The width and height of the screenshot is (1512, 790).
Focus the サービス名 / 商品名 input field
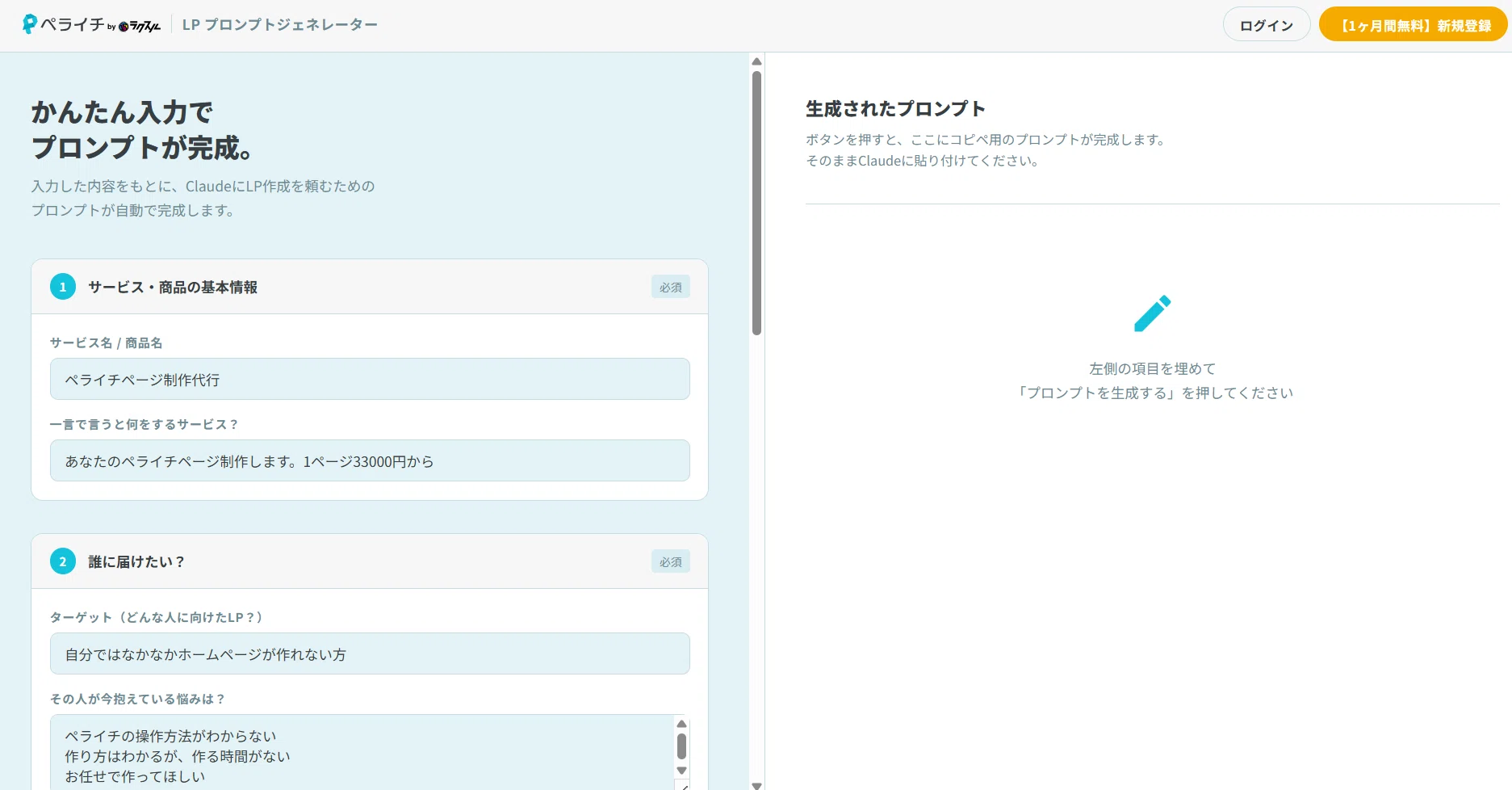click(370, 379)
